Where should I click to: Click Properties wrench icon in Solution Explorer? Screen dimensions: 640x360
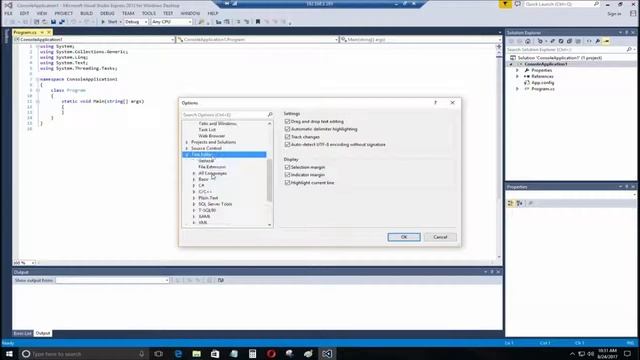[x=598, y=41]
